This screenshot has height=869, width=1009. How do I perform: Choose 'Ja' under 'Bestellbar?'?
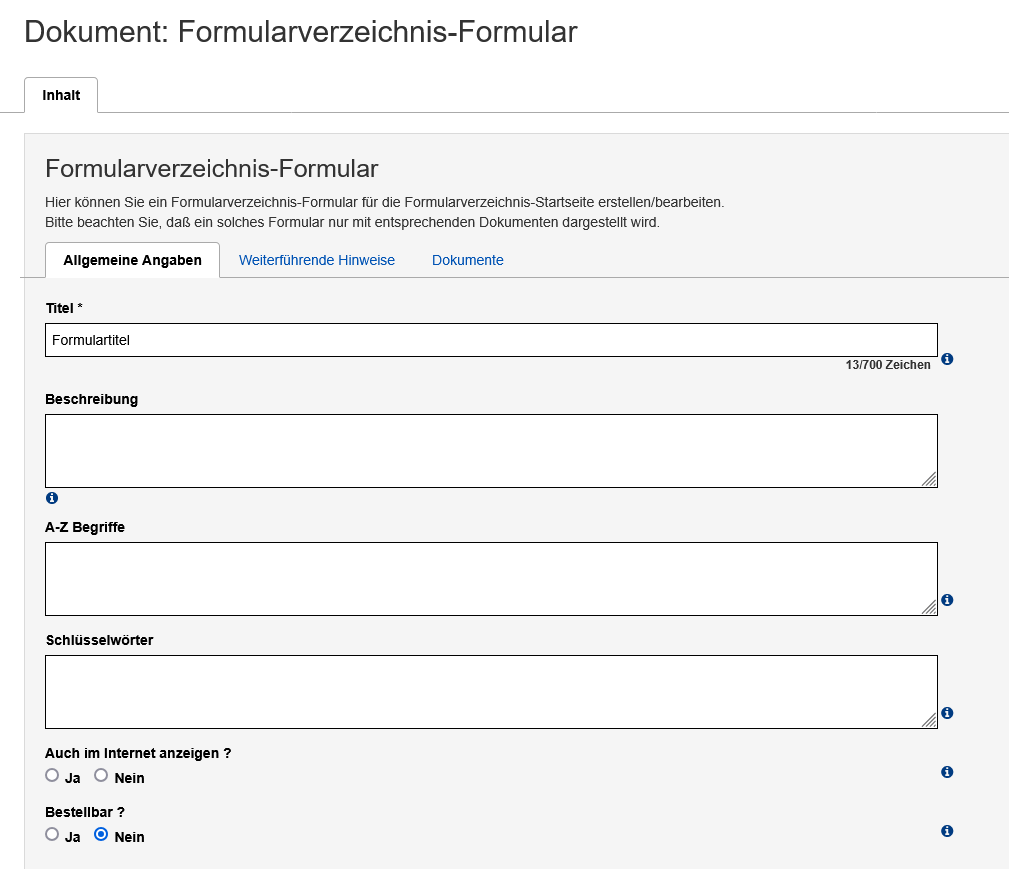[x=51, y=834]
